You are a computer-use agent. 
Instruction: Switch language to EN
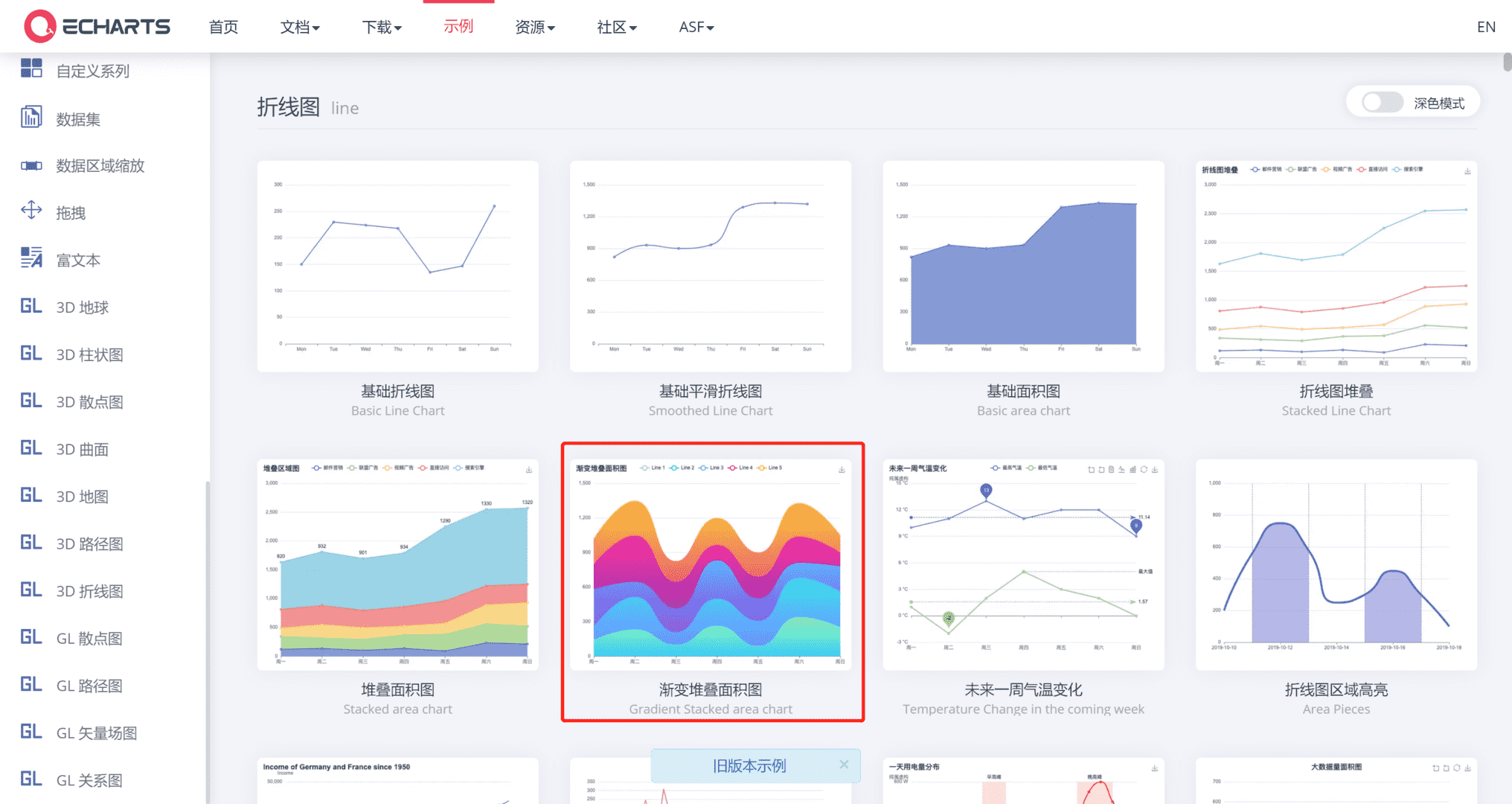(1486, 27)
